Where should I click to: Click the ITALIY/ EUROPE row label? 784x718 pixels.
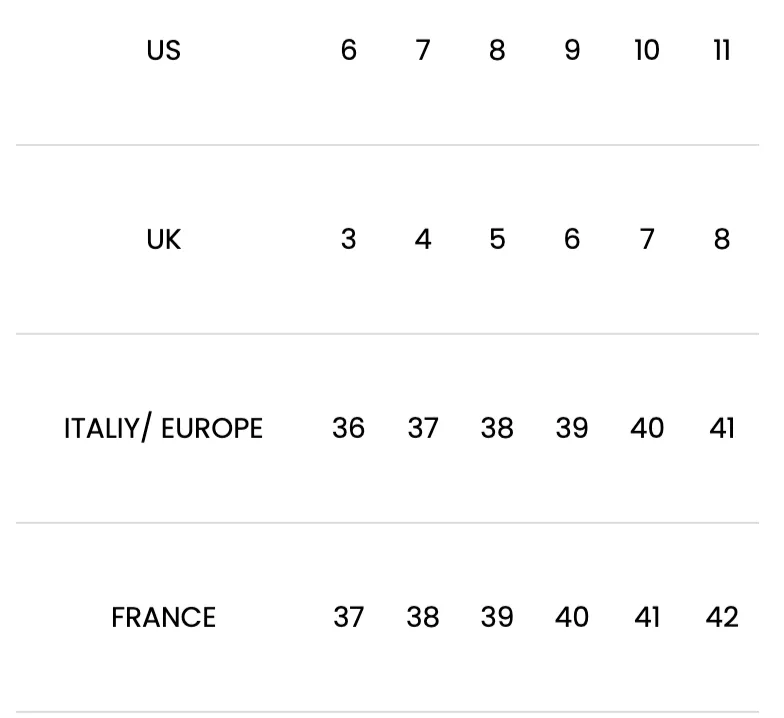(164, 428)
